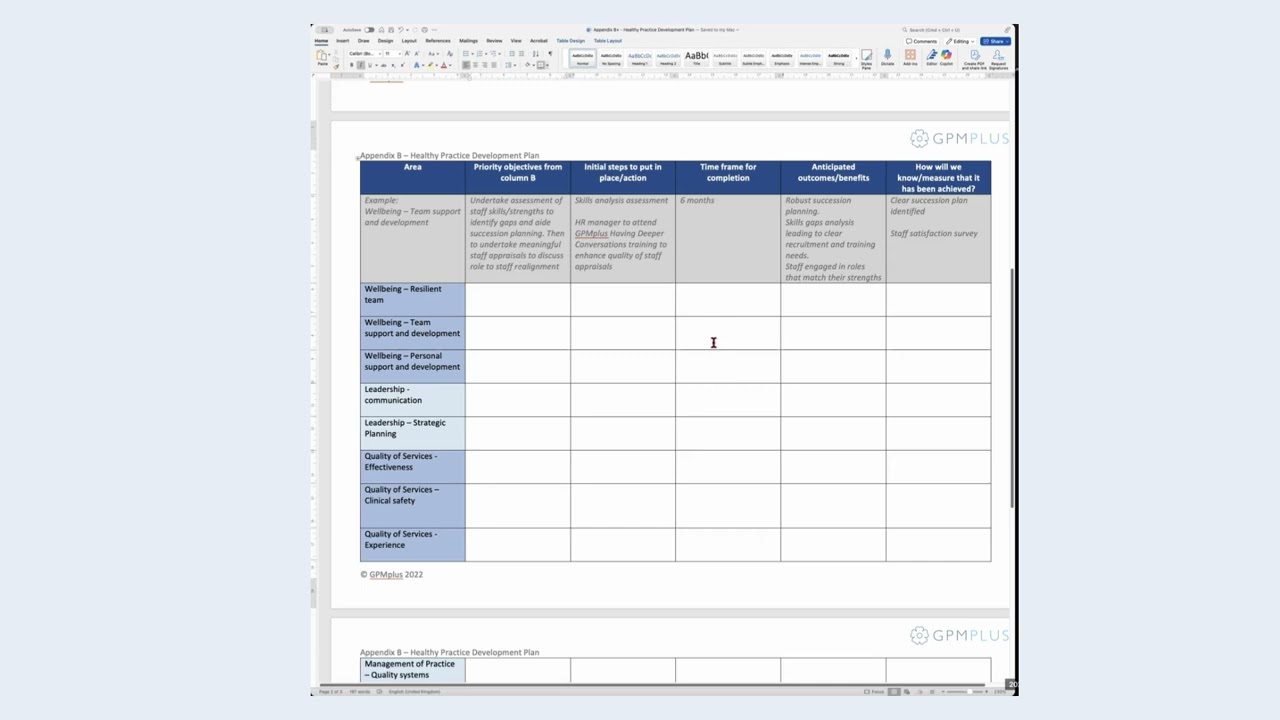The image size is (1280, 720).
Task: Expand the styles gallery arrow
Action: 856,59
